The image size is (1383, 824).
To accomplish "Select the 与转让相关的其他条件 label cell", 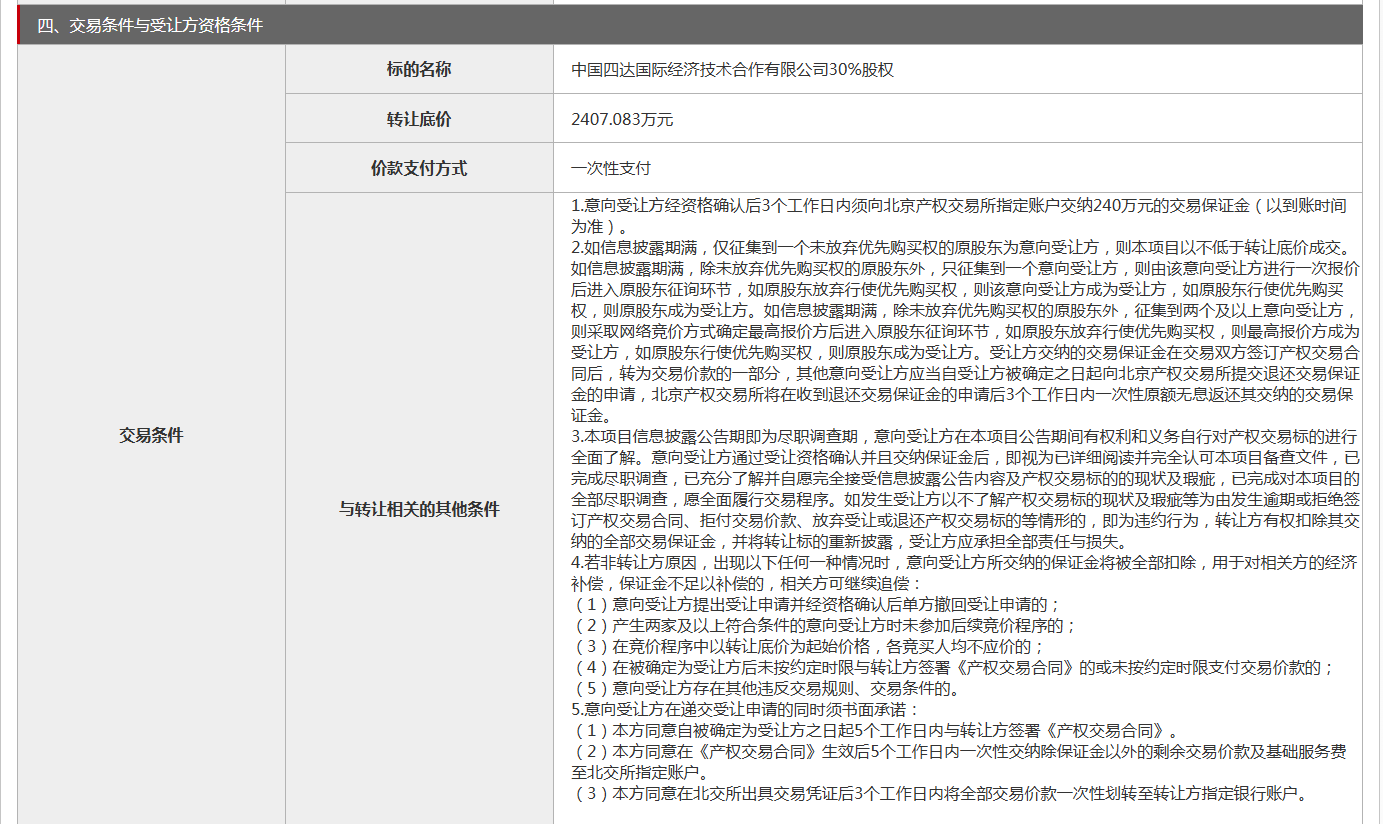I will (x=419, y=509).
